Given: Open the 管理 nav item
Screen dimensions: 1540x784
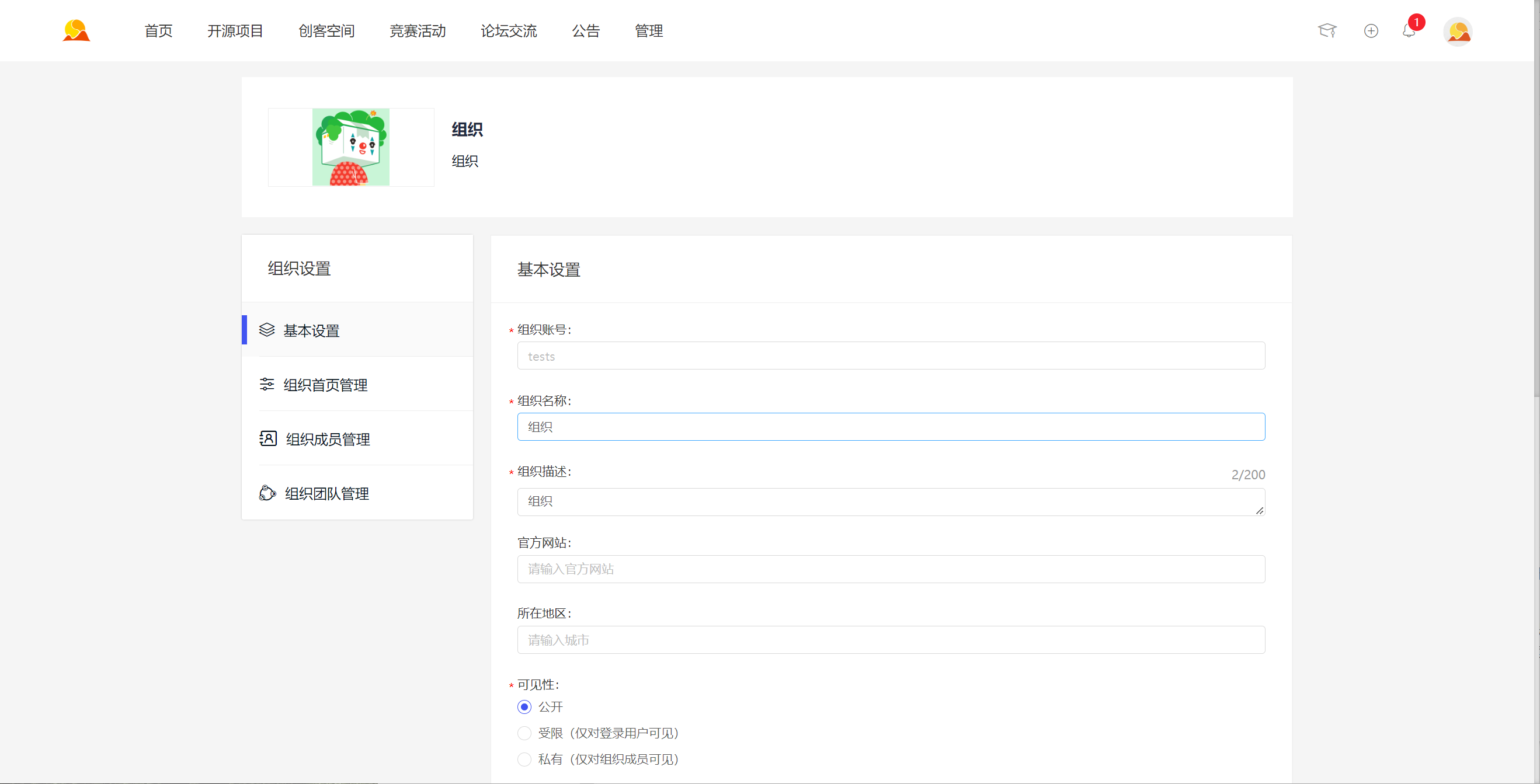Looking at the screenshot, I should (x=649, y=30).
